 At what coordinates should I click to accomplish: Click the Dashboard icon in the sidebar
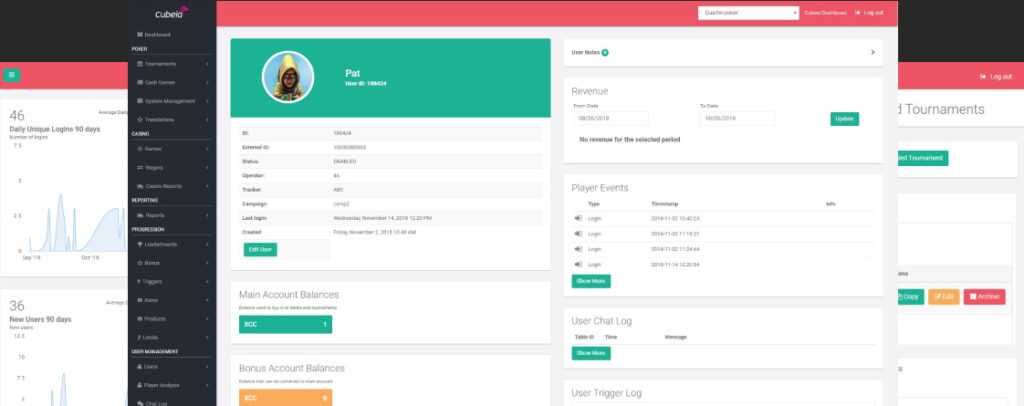(140, 35)
